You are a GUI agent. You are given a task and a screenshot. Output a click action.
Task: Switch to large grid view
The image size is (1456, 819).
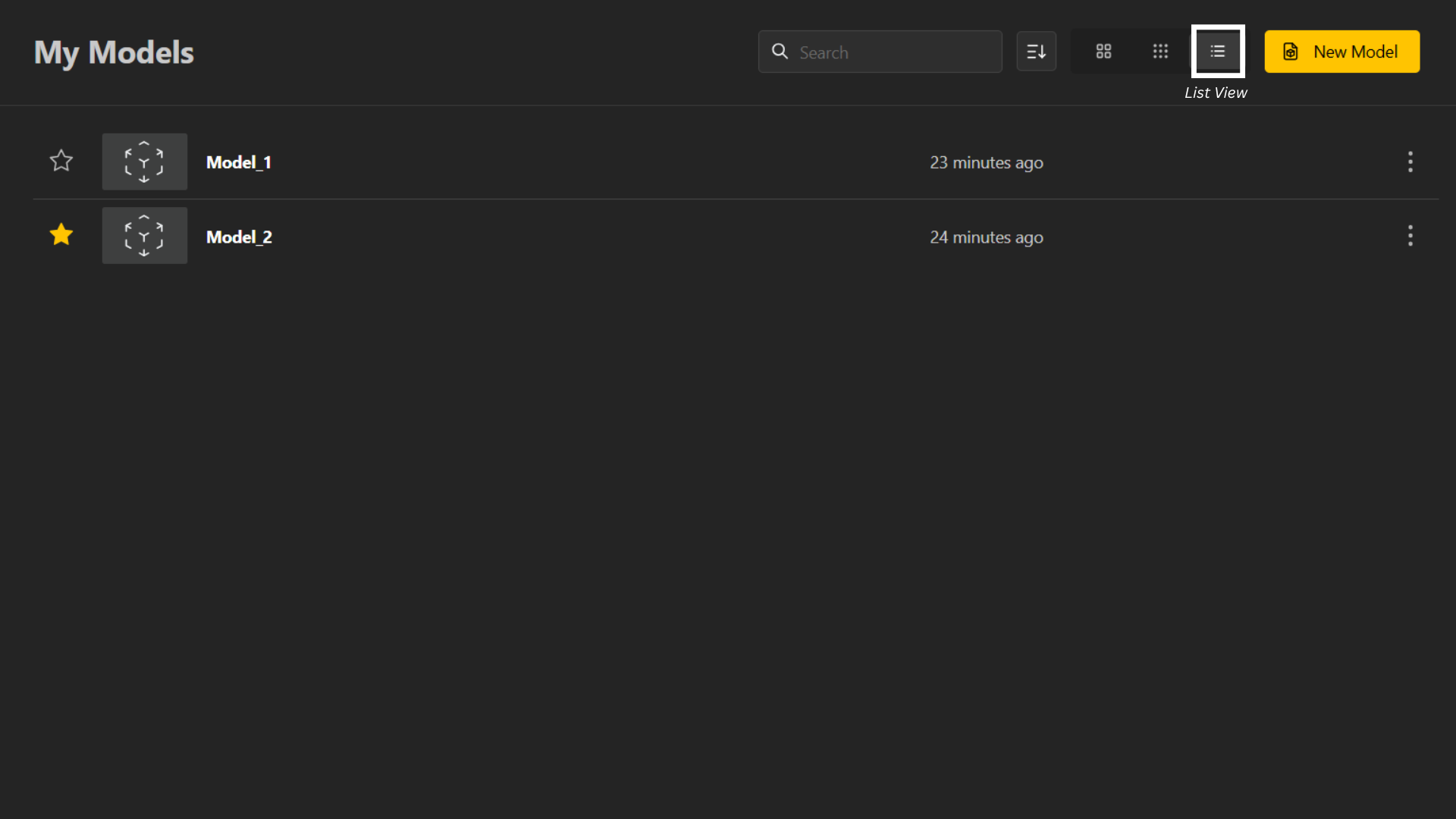pos(1103,52)
